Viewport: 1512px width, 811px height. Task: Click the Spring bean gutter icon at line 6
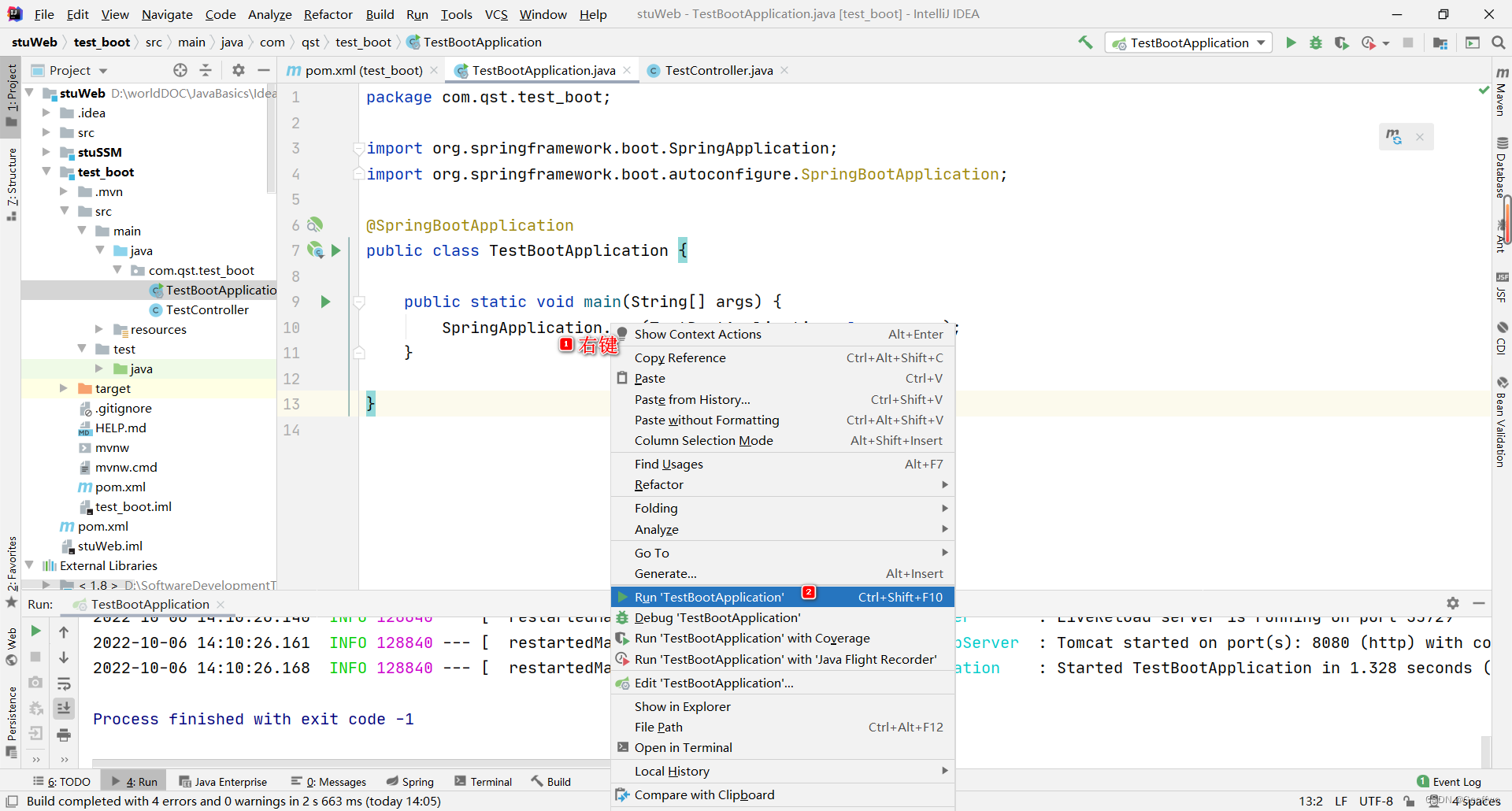coord(315,224)
